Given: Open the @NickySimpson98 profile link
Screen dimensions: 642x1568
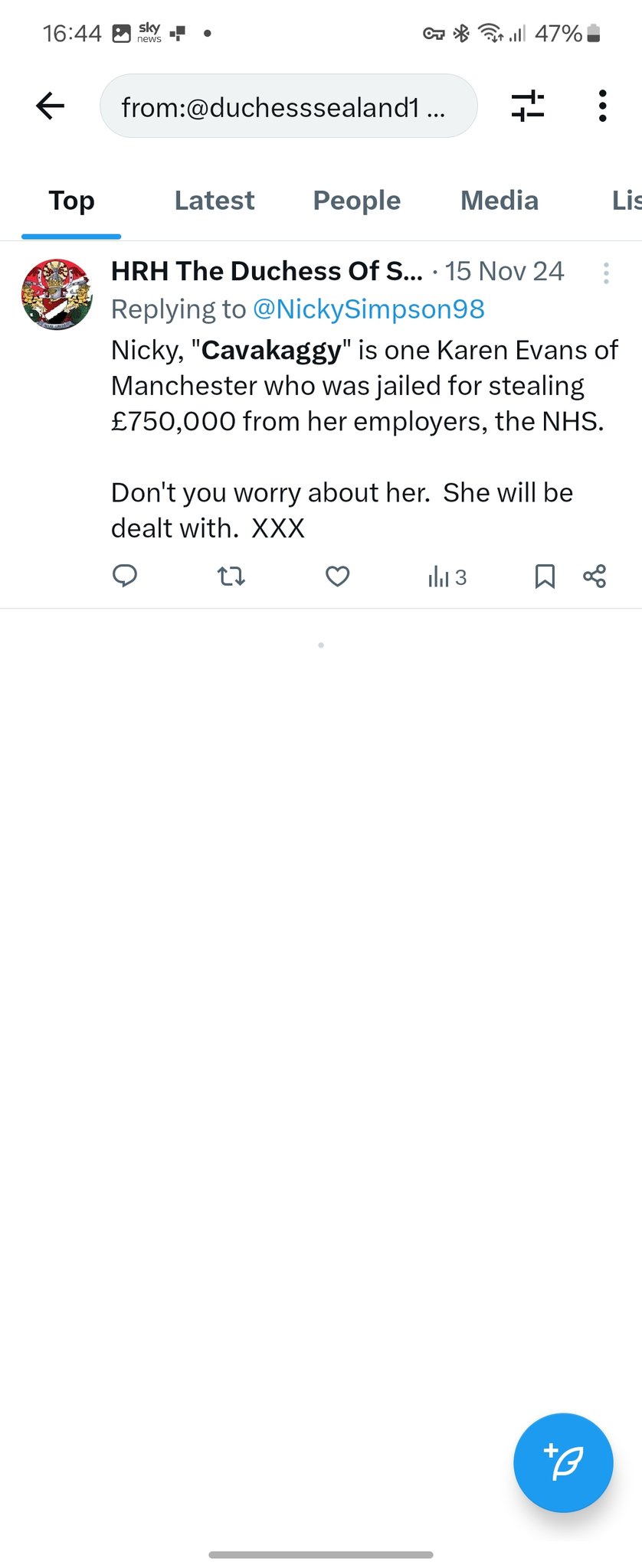Looking at the screenshot, I should (x=368, y=309).
